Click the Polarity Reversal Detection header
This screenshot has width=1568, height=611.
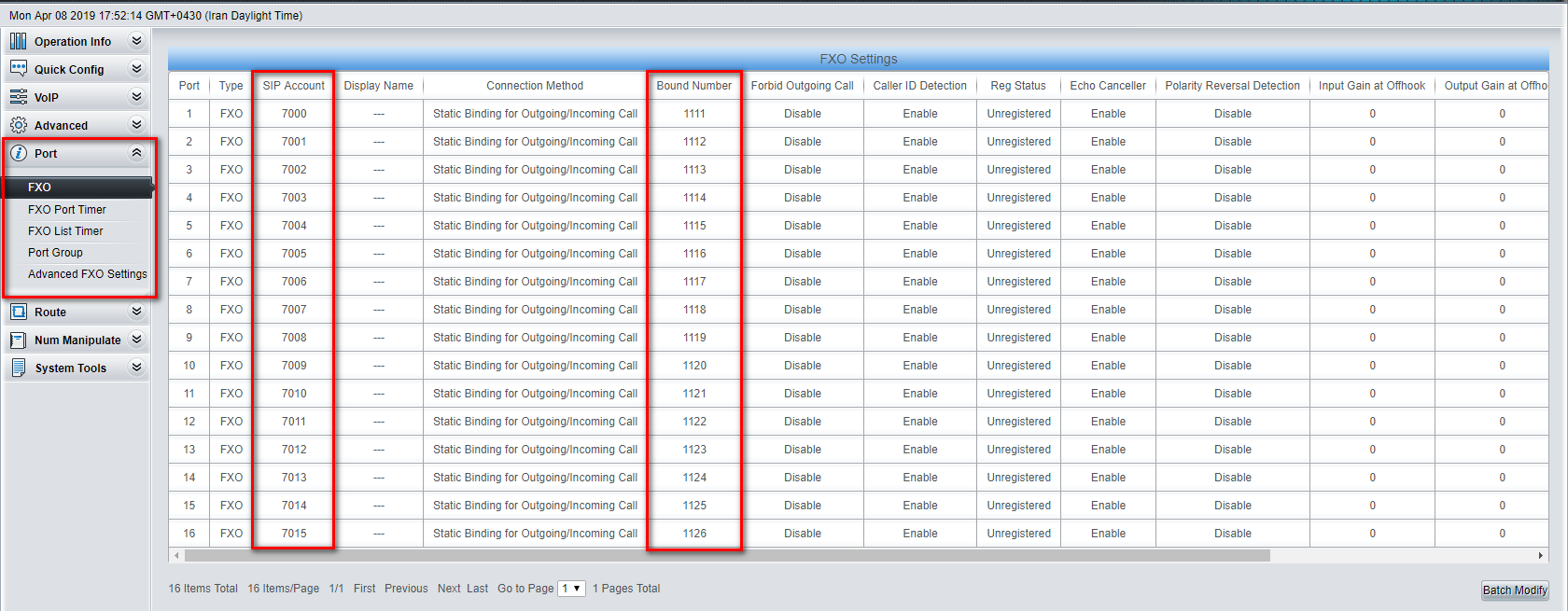[1232, 86]
